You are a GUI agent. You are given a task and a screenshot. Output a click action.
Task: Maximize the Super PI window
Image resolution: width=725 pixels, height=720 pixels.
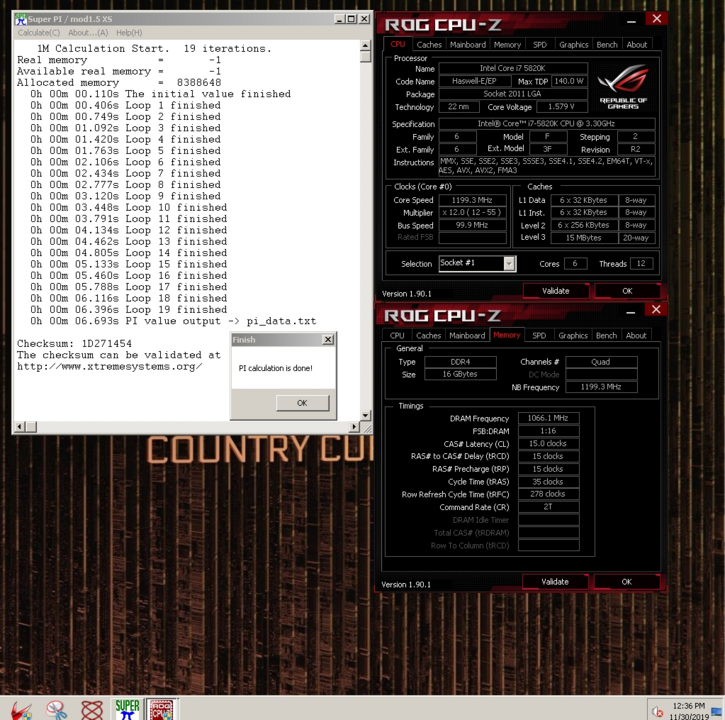tap(352, 19)
